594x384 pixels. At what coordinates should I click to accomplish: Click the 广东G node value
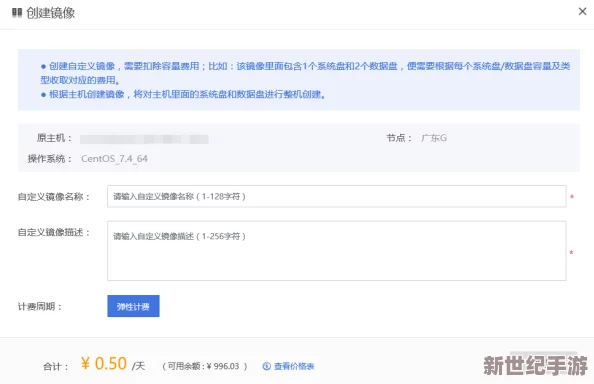click(x=434, y=138)
